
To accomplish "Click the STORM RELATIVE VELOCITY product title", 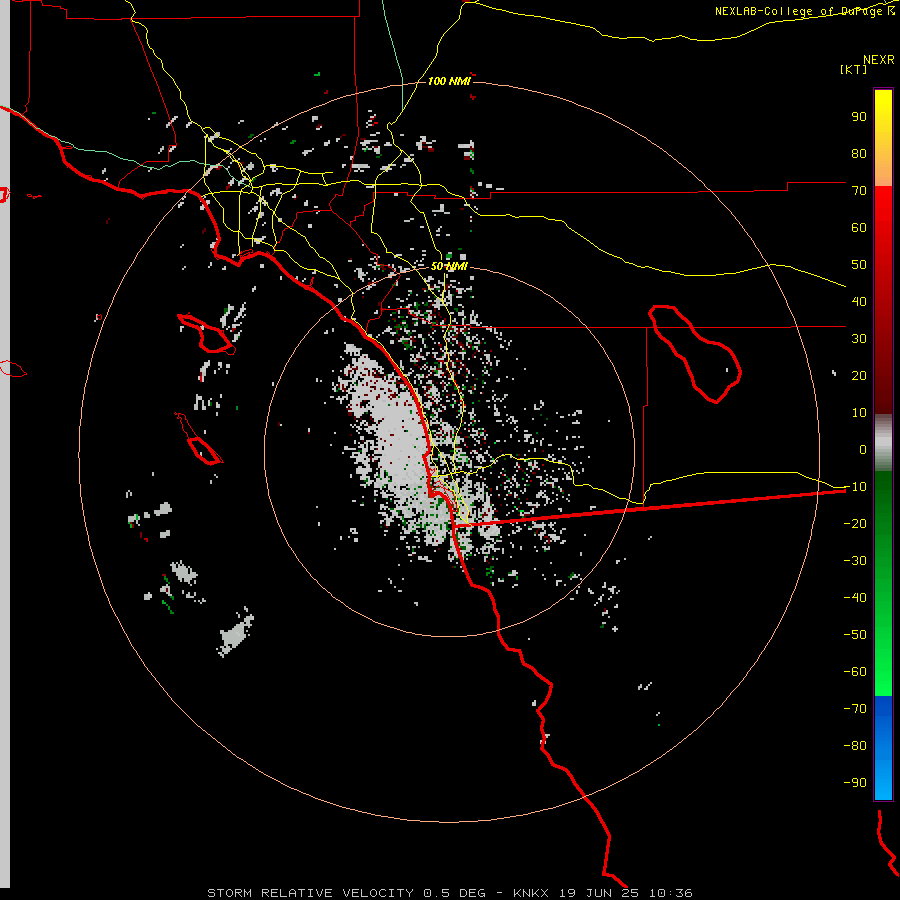I will (x=310, y=893).
